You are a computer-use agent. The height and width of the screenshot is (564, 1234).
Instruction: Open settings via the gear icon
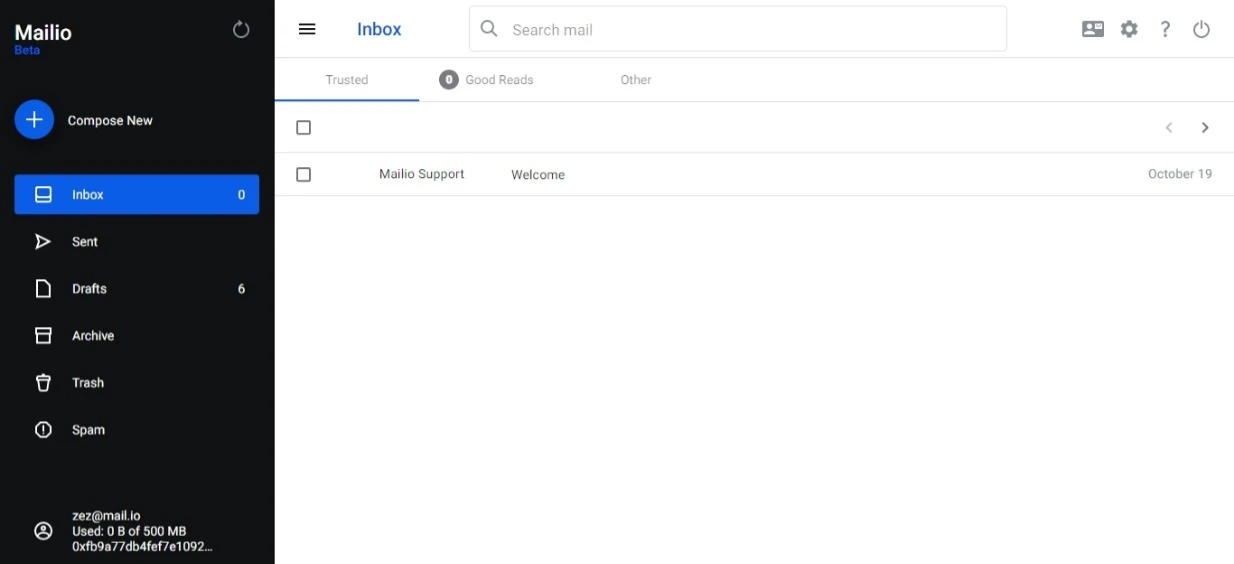pyautogui.click(x=1129, y=29)
